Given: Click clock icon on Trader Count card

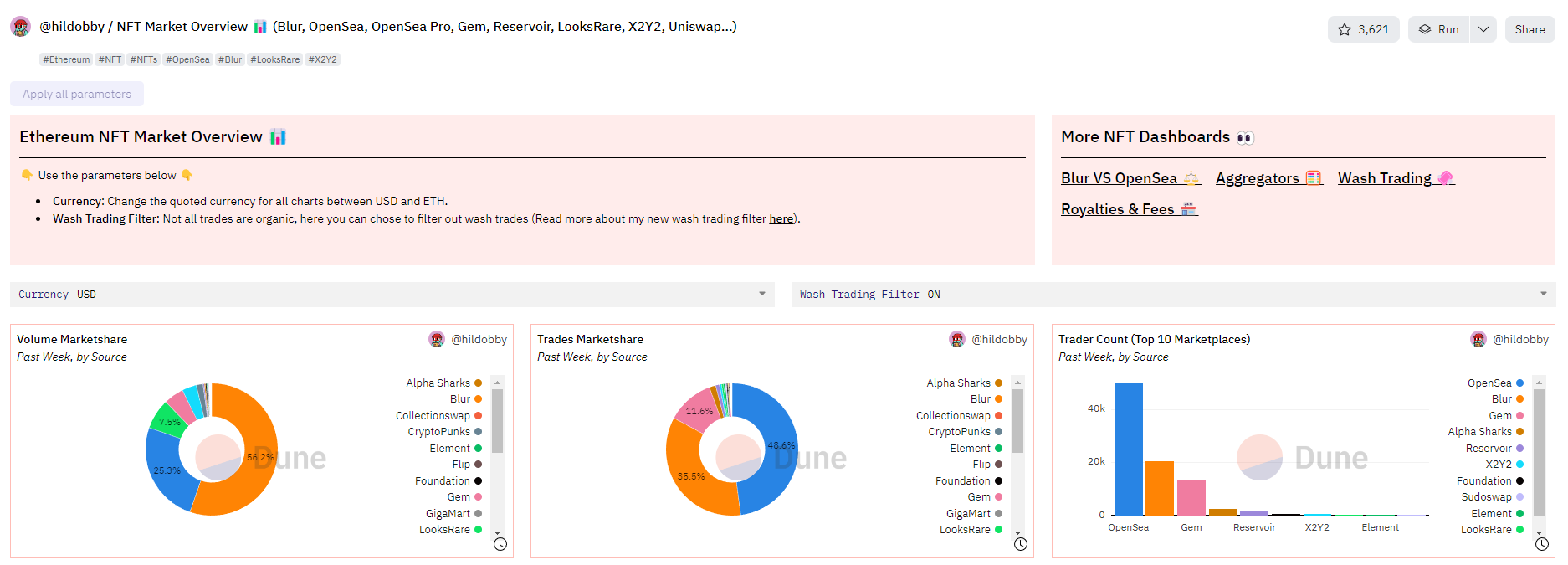Looking at the screenshot, I should pos(1542,544).
